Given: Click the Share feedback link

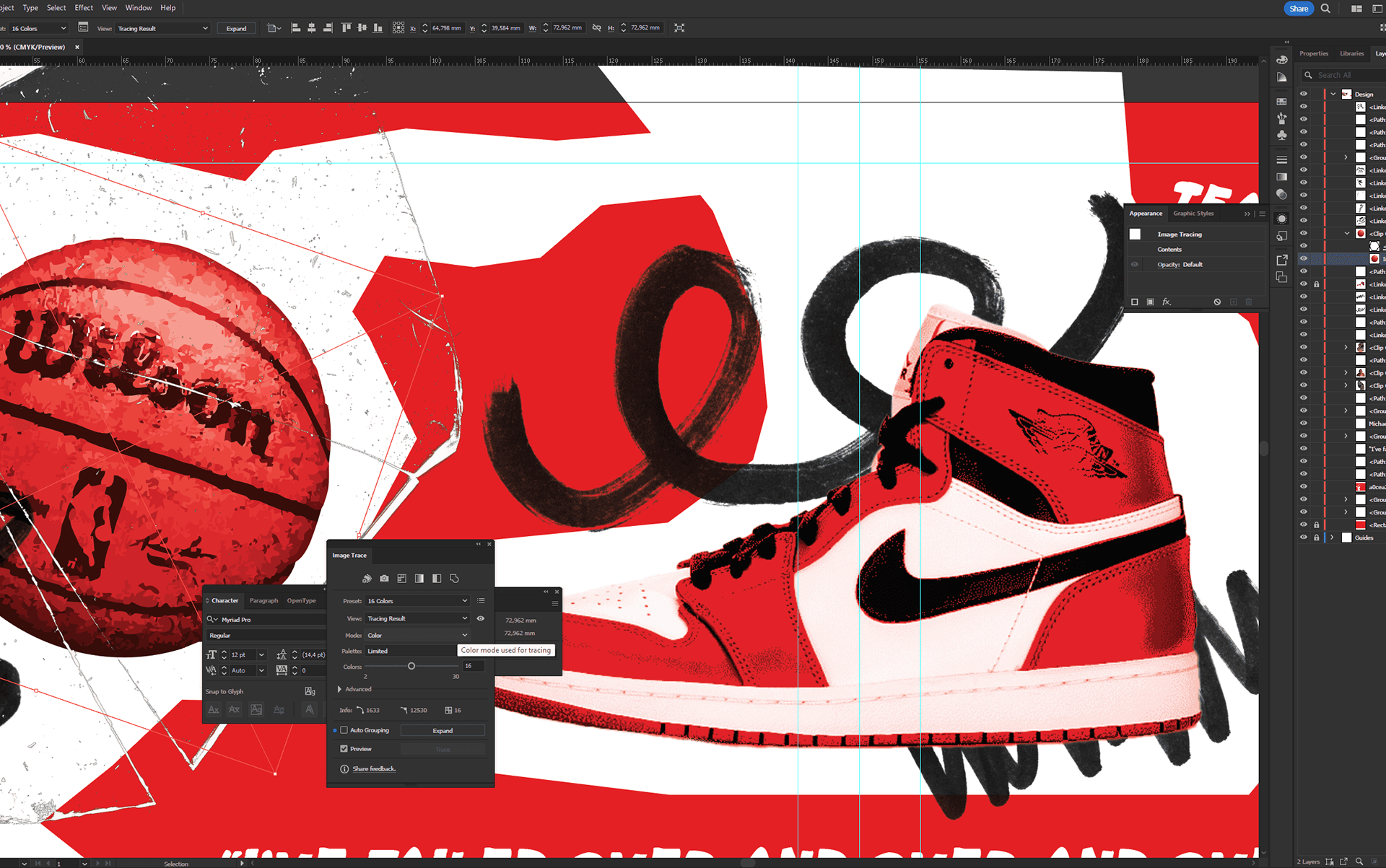Looking at the screenshot, I should click(x=374, y=769).
